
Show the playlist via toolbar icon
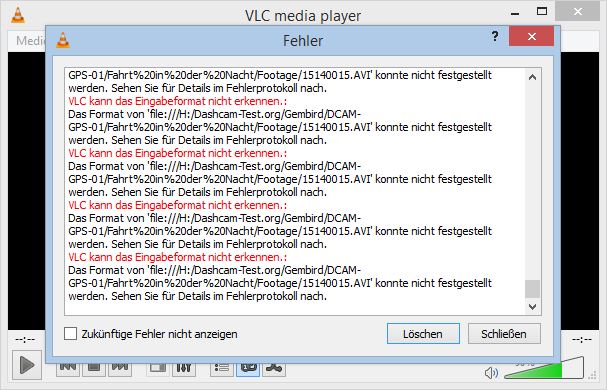pos(221,369)
